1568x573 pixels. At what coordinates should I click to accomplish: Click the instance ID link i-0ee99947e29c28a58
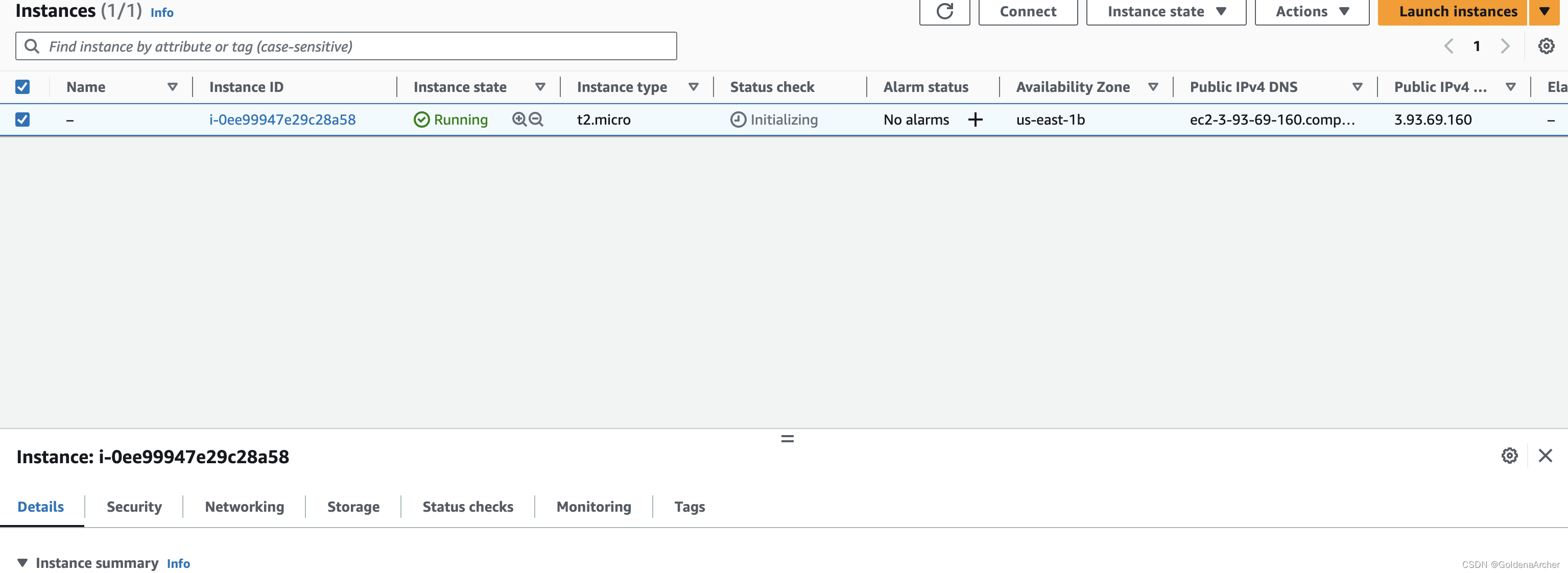(282, 119)
